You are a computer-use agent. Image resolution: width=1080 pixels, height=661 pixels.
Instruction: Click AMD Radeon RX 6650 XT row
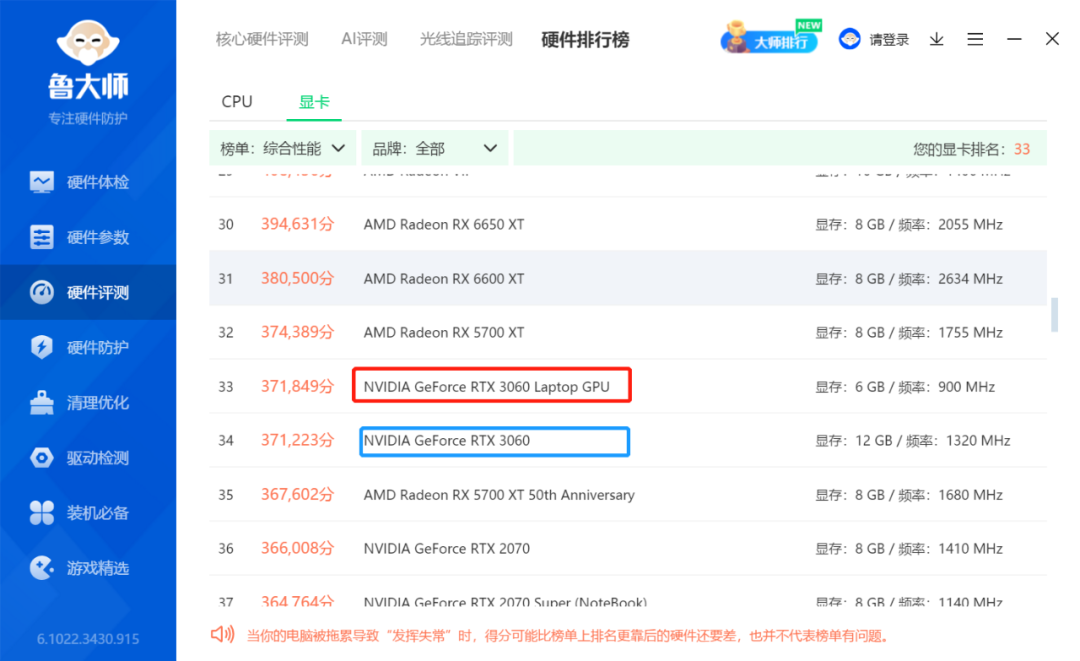pyautogui.click(x=628, y=224)
